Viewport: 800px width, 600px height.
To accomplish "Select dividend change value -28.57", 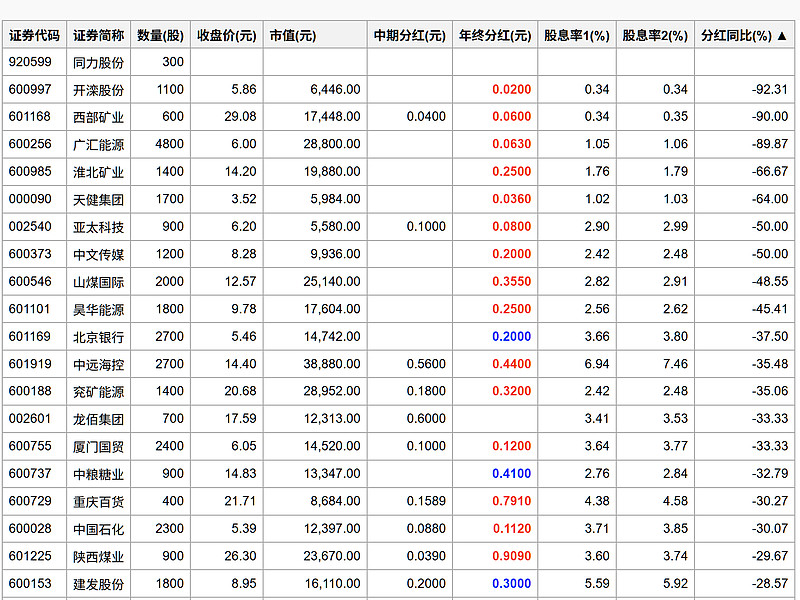I will [x=770, y=583].
